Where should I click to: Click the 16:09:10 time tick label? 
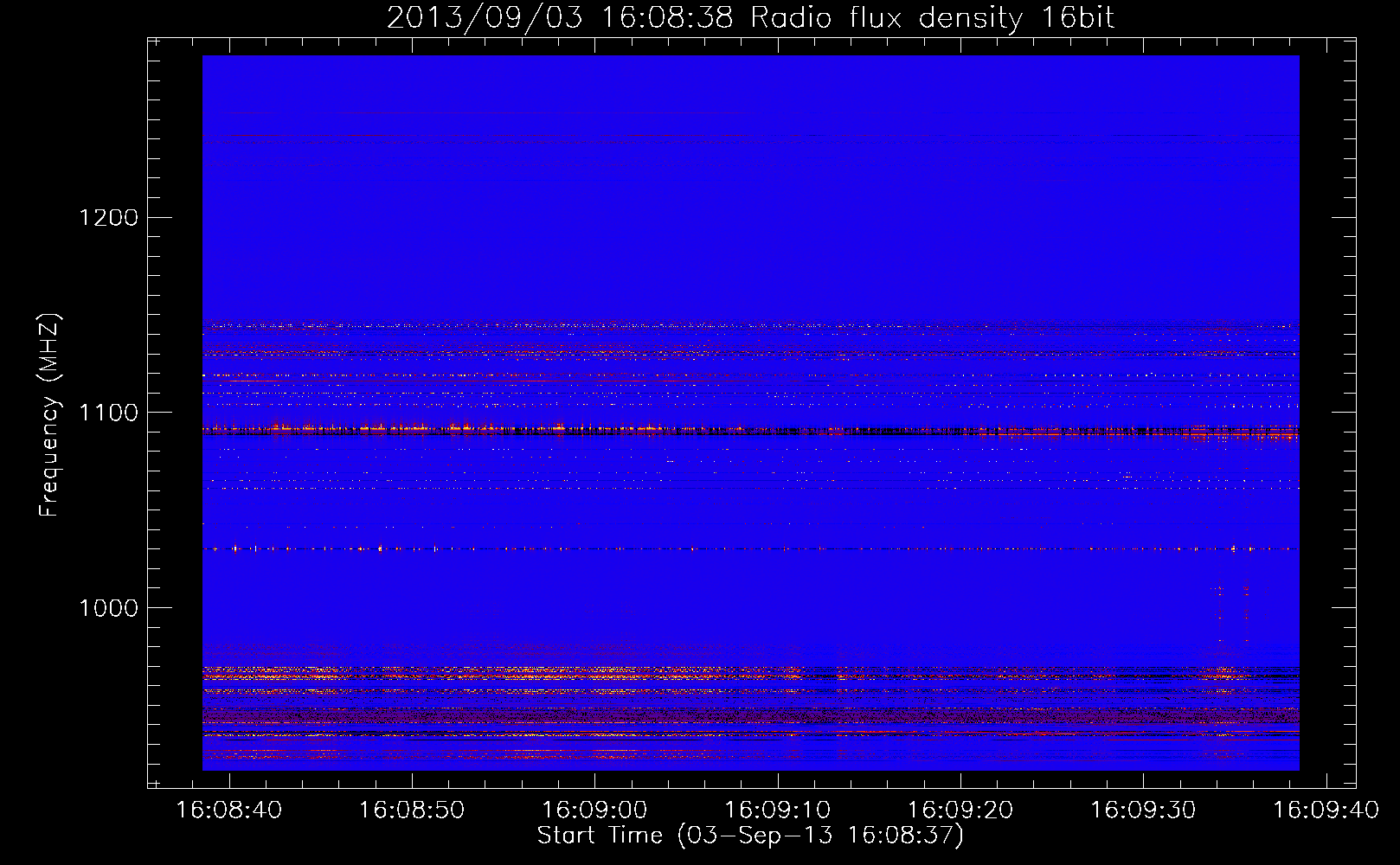click(x=777, y=811)
